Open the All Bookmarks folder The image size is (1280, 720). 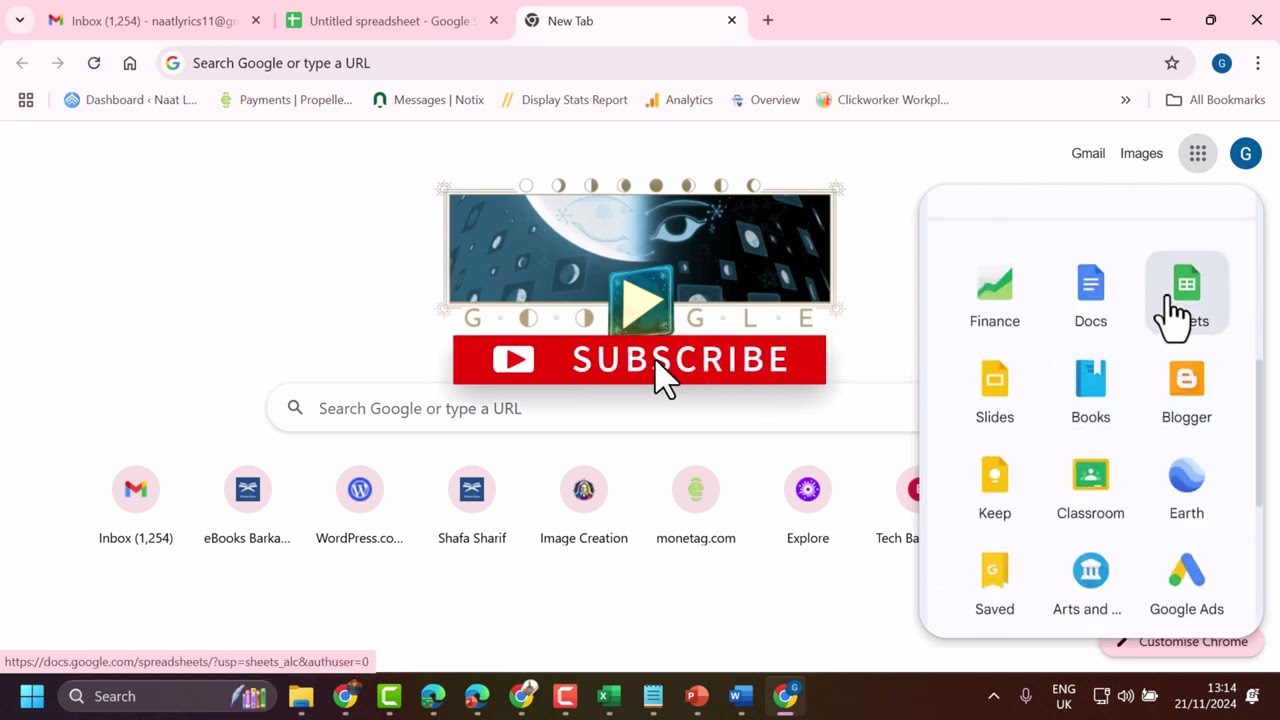(x=1216, y=100)
